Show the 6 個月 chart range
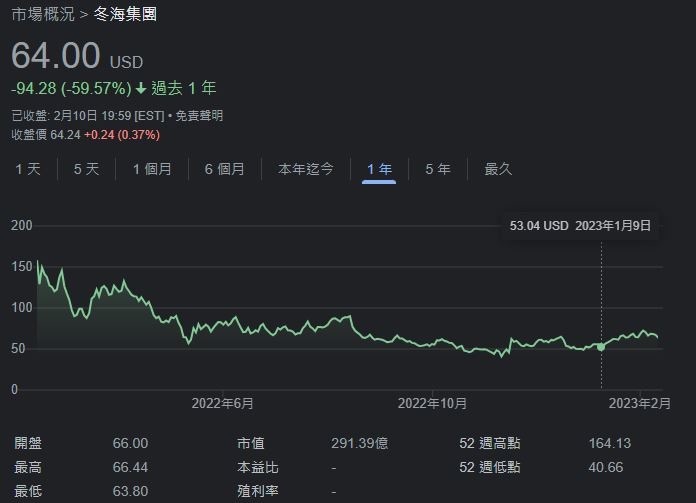Screen dimensions: 696x503 point(225,169)
